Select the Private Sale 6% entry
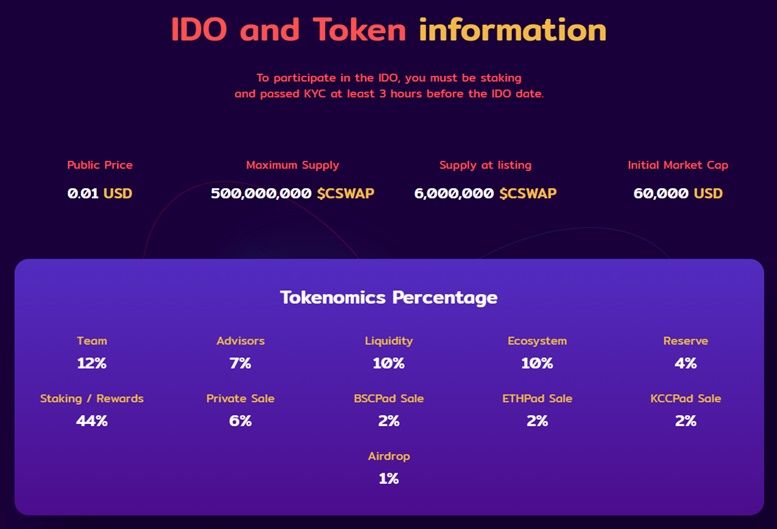Image resolution: width=777 pixels, height=529 pixels. [240, 410]
